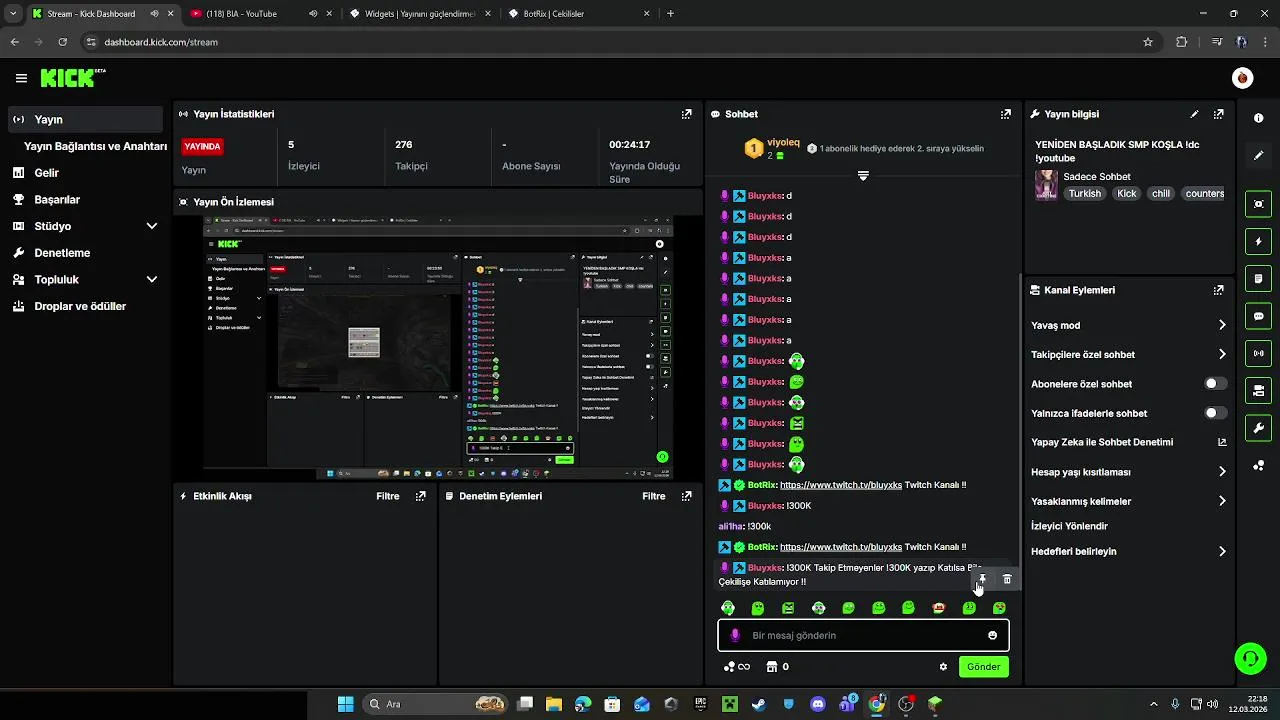Viewport: 1280px width, 720px height.
Task: Open the emoji picker in message box
Action: [992, 635]
